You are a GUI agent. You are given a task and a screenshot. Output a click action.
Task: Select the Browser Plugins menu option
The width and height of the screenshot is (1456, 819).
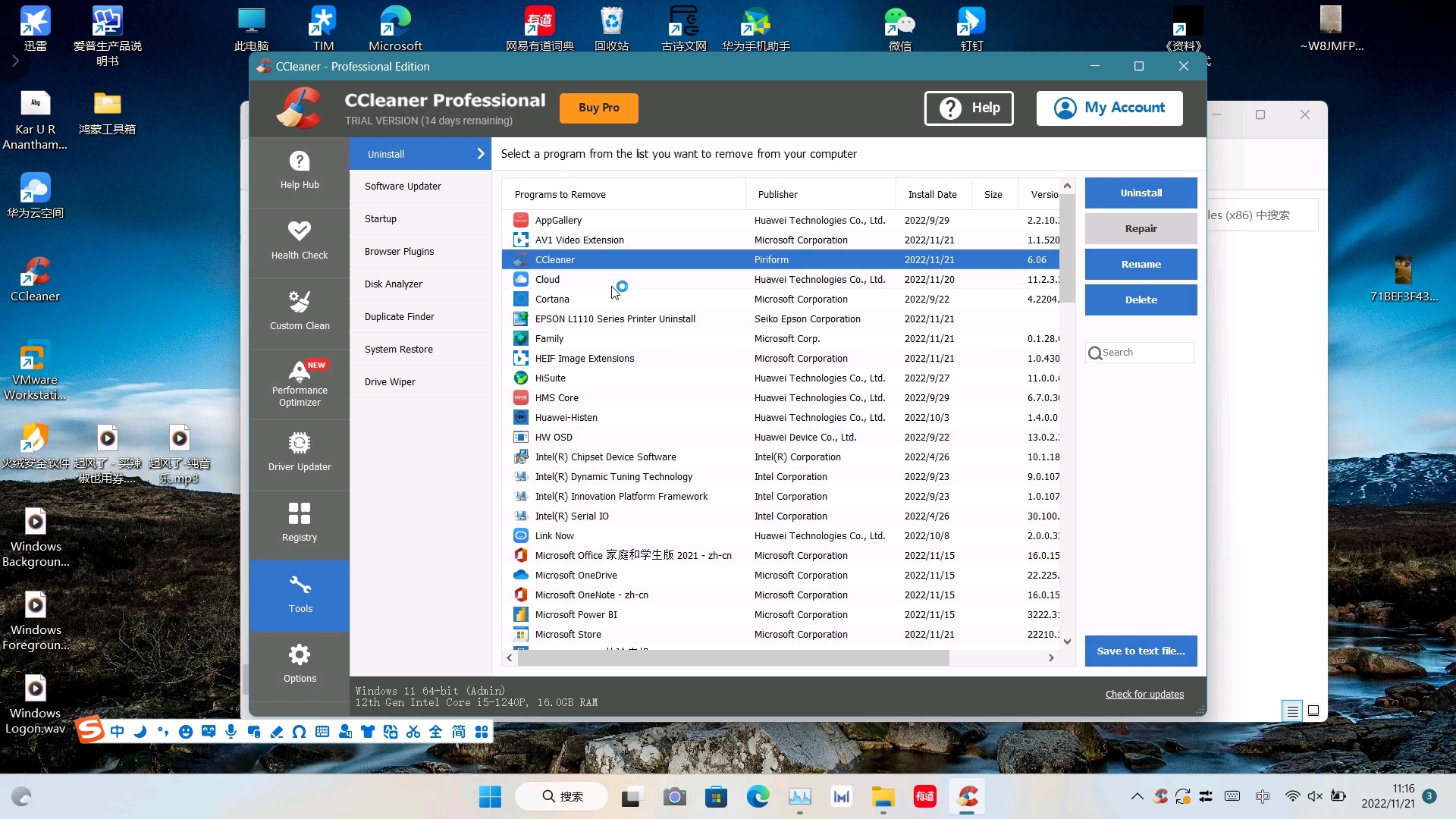399,251
